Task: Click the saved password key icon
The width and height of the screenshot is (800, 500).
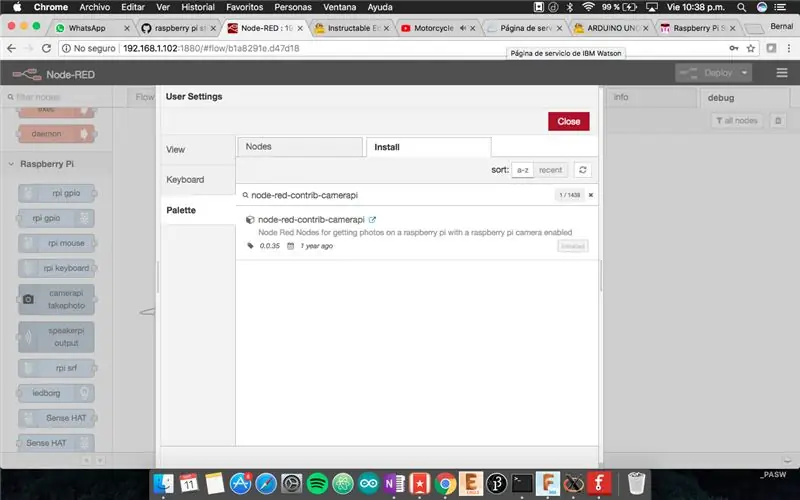Action: tap(734, 48)
